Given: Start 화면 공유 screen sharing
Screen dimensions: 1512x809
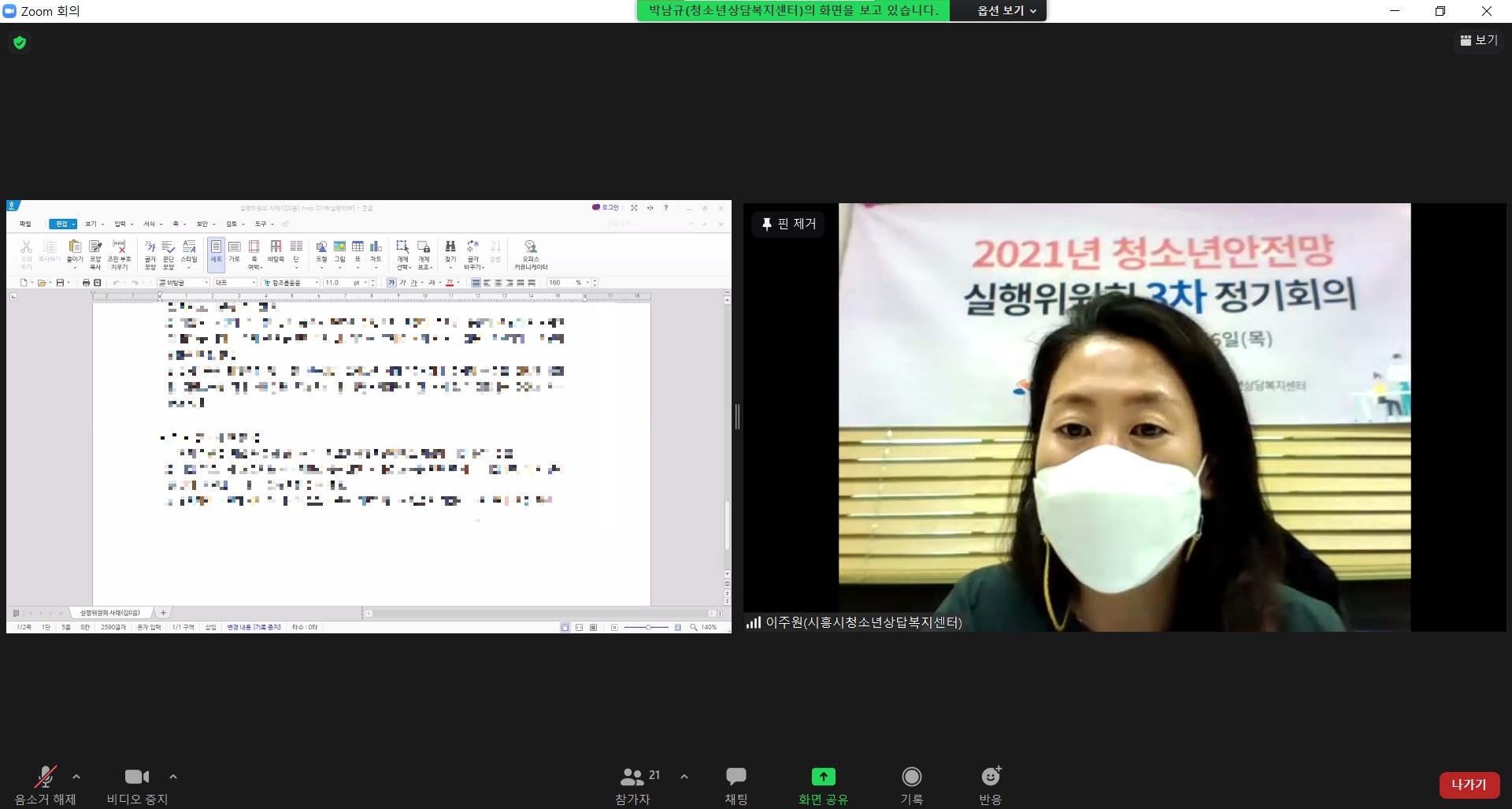Looking at the screenshot, I should tap(823, 786).
